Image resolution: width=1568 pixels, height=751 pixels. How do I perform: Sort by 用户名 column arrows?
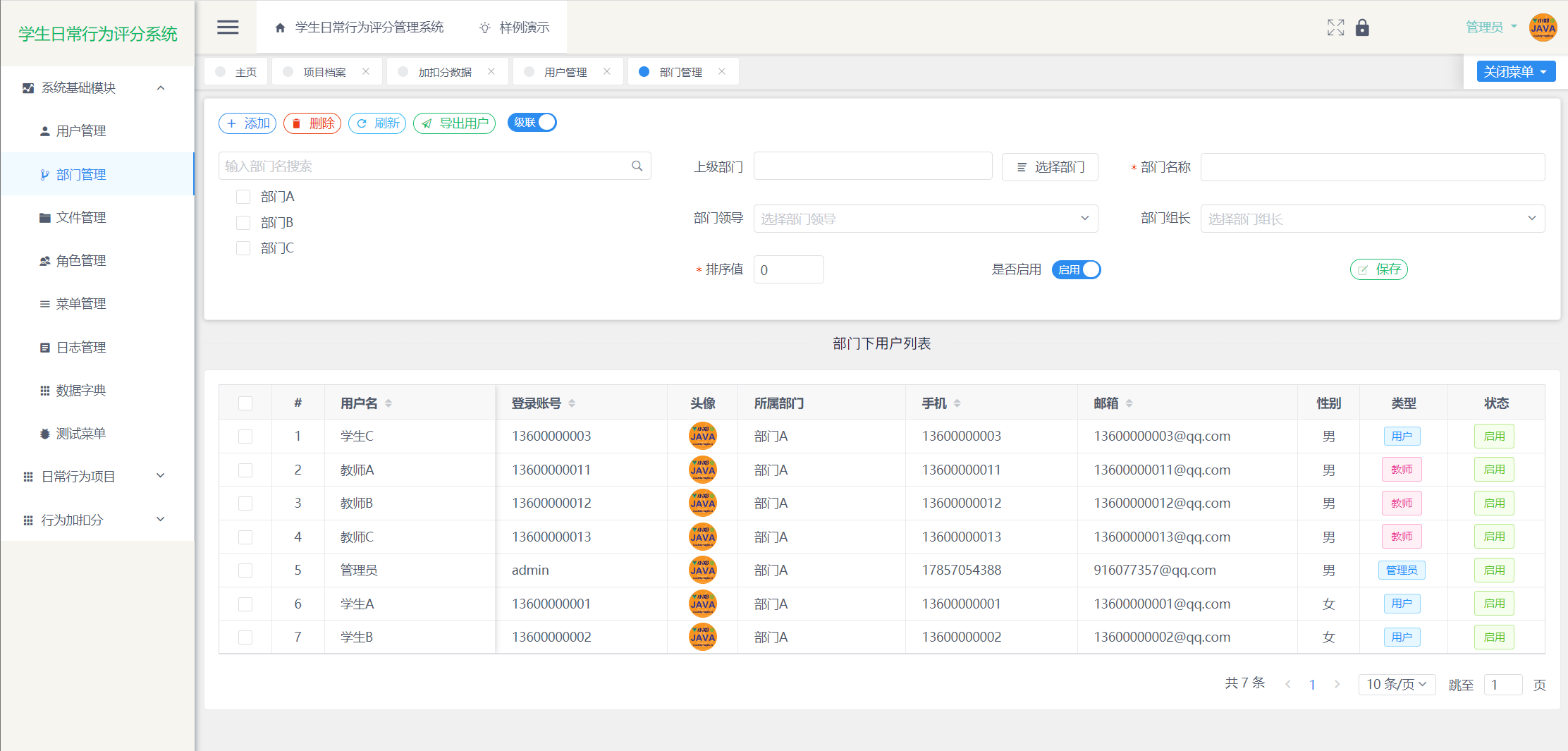[388, 403]
